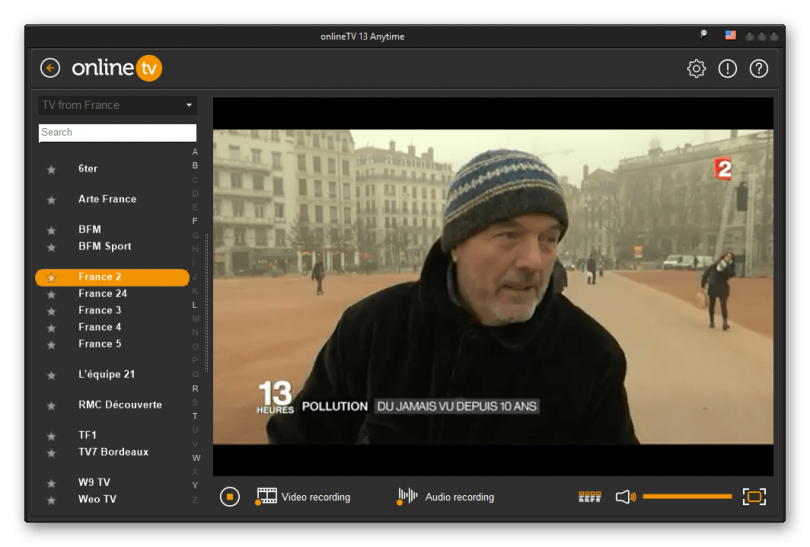Toggle the BFM Sport favorite star

click(x=51, y=247)
